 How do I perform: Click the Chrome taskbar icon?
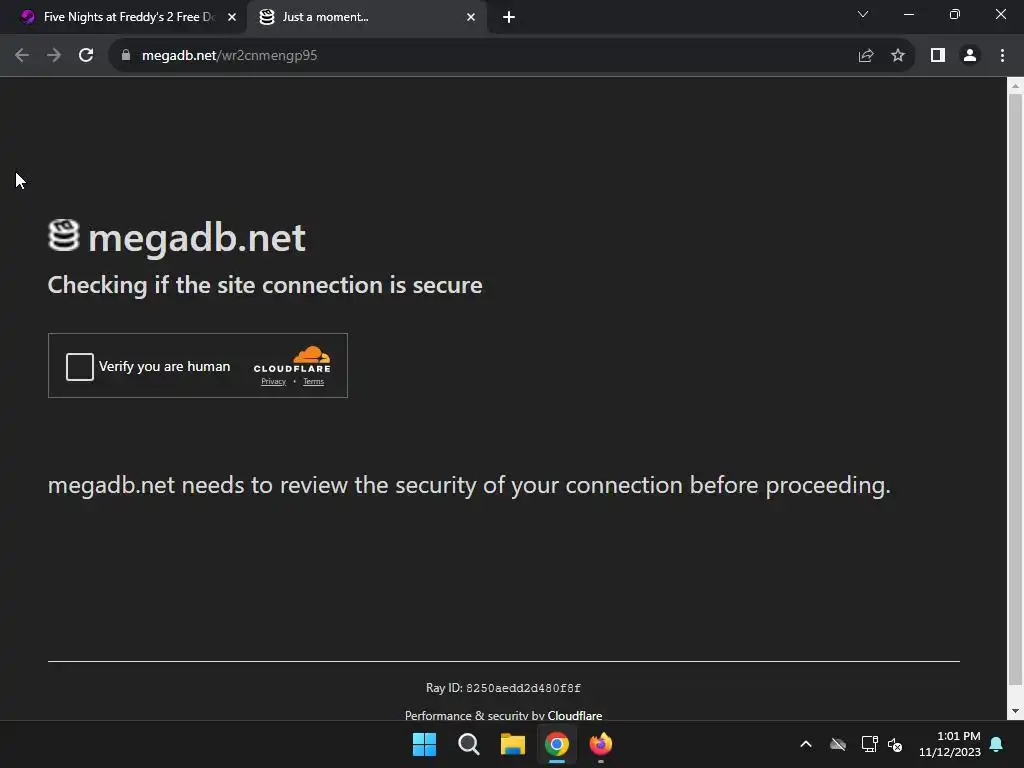(x=557, y=744)
